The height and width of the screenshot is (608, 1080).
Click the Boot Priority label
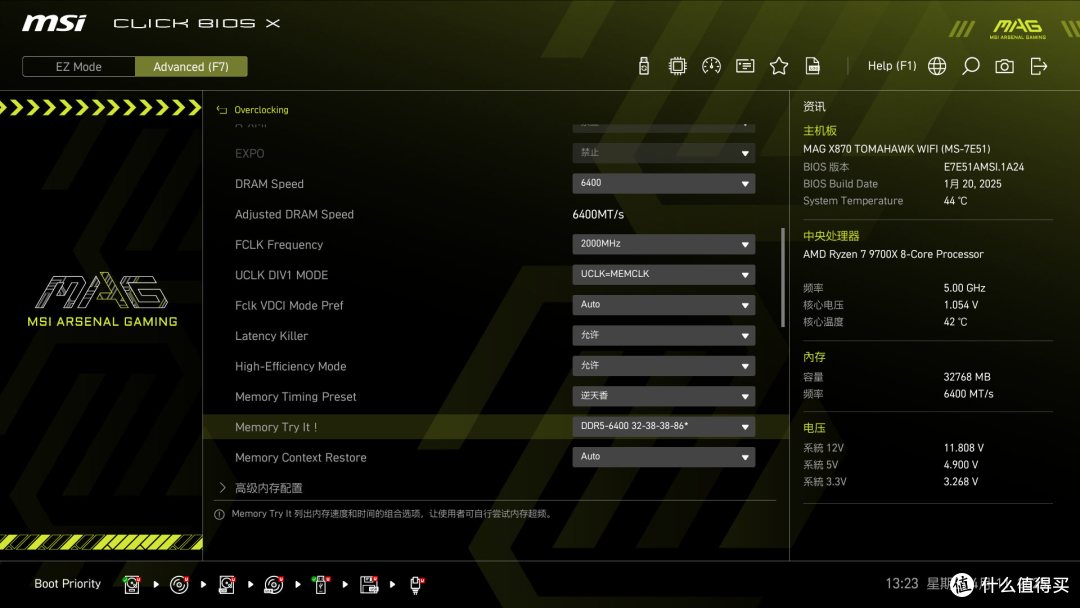[68, 584]
